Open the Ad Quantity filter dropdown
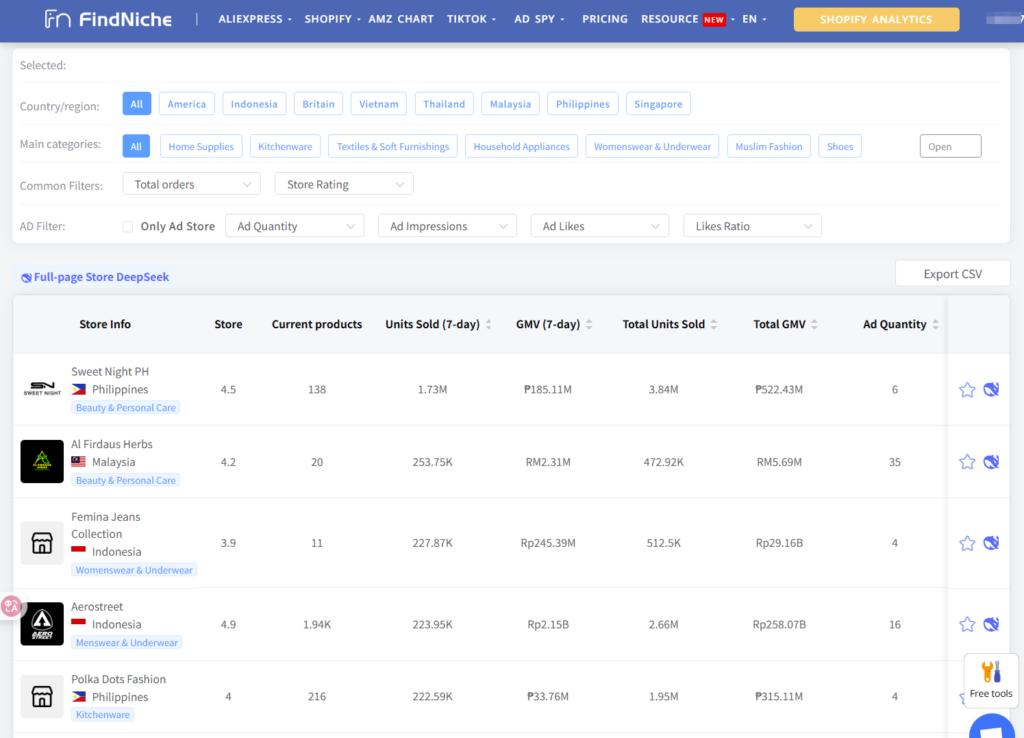The width and height of the screenshot is (1024, 738). click(295, 226)
